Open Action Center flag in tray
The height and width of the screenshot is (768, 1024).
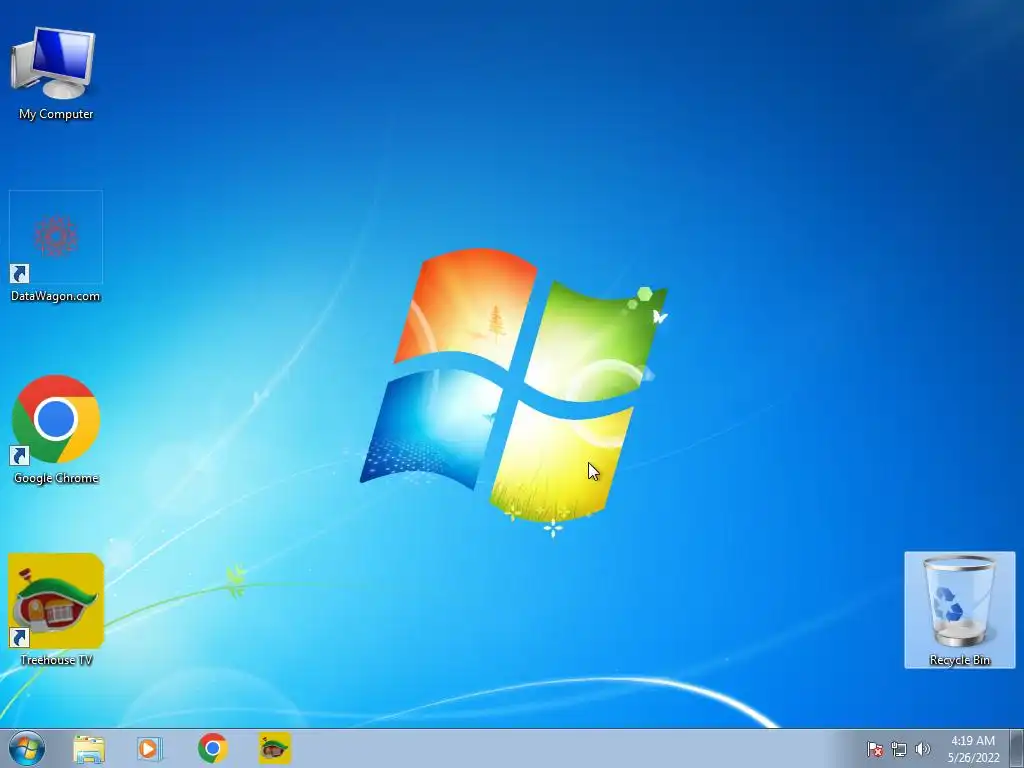pyautogui.click(x=874, y=749)
